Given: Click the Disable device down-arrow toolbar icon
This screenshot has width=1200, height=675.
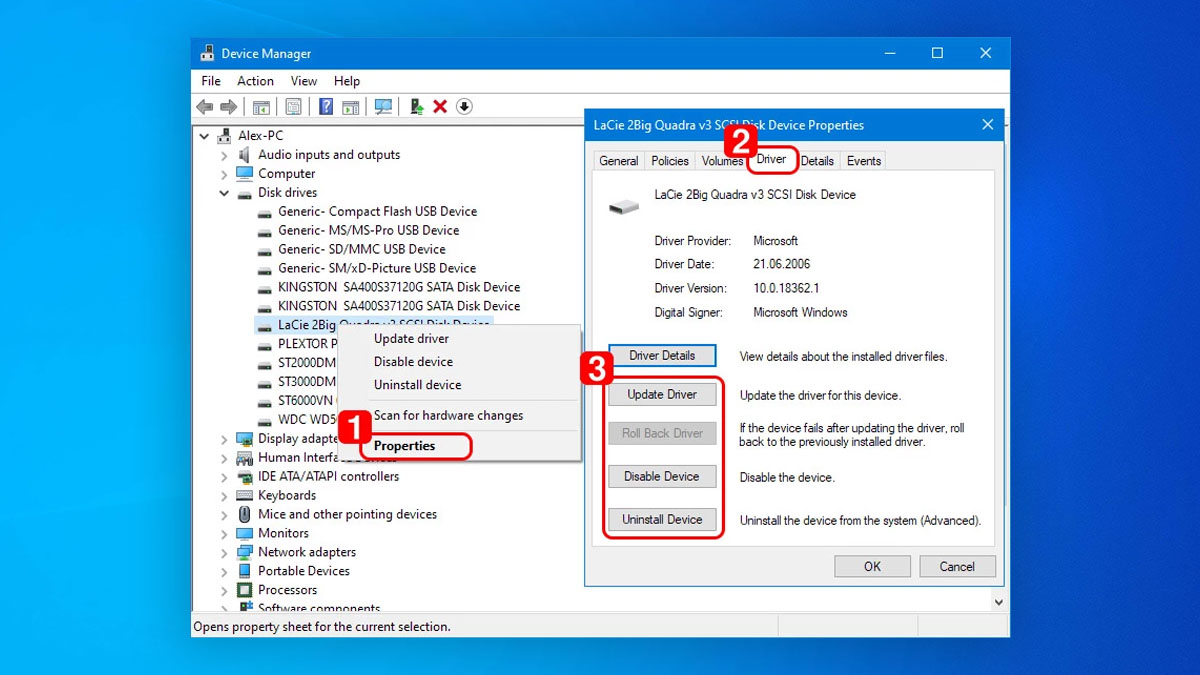Looking at the screenshot, I should [x=464, y=107].
